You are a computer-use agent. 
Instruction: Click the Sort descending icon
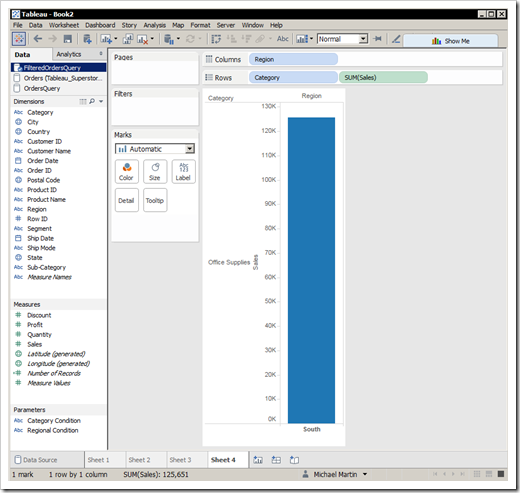(246, 39)
